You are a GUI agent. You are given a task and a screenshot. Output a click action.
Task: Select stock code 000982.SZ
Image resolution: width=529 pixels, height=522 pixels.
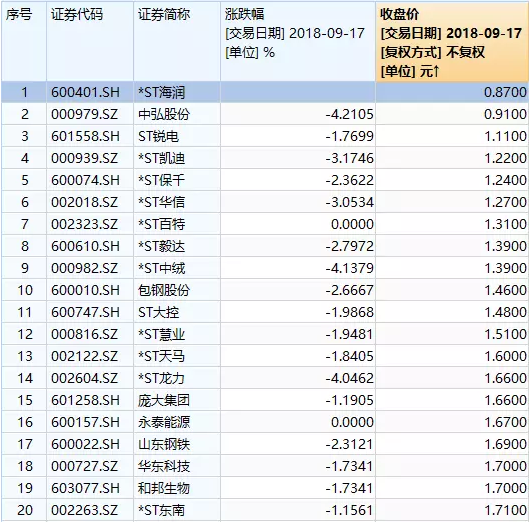pyautogui.click(x=84, y=268)
